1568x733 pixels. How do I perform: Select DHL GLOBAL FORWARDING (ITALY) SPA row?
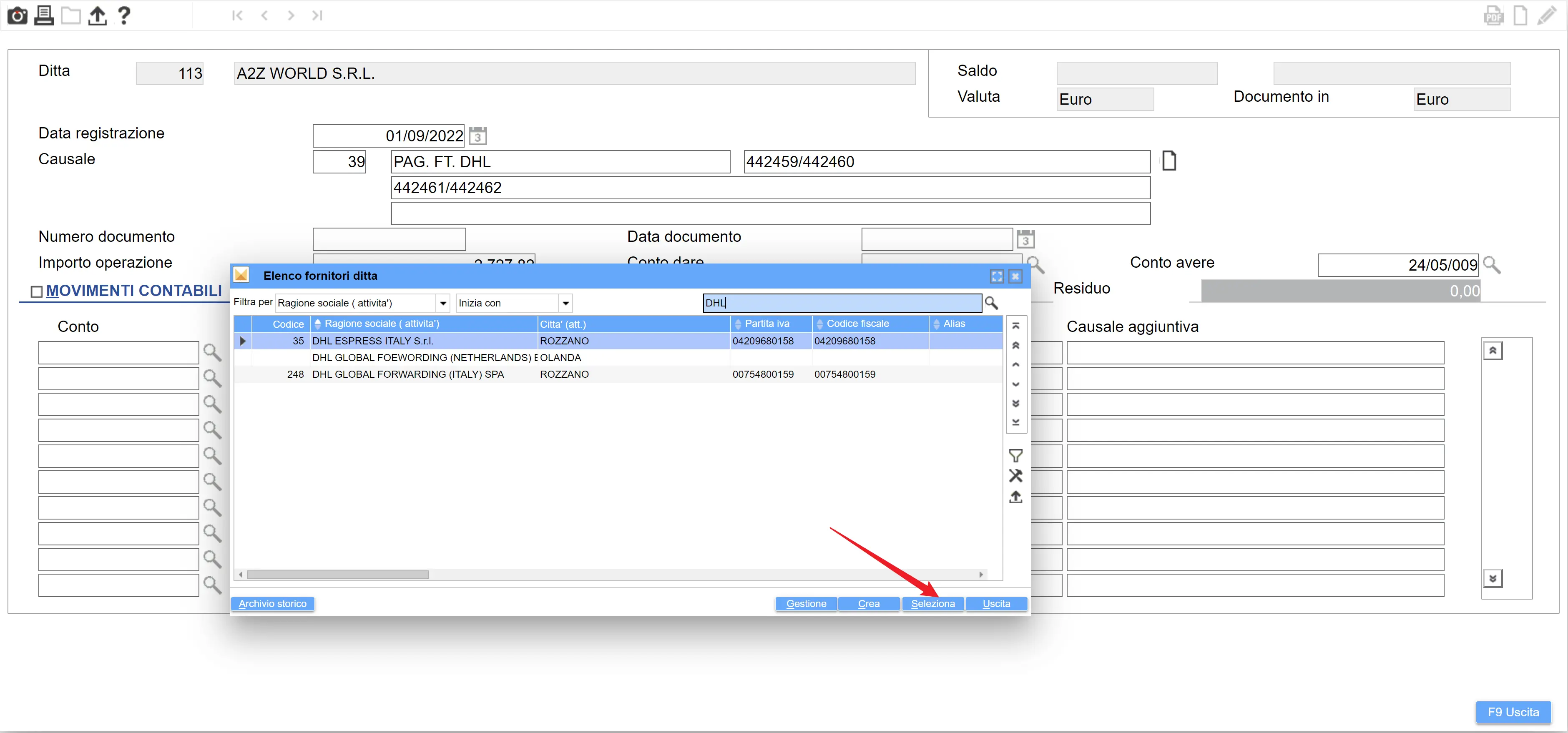[x=408, y=374]
